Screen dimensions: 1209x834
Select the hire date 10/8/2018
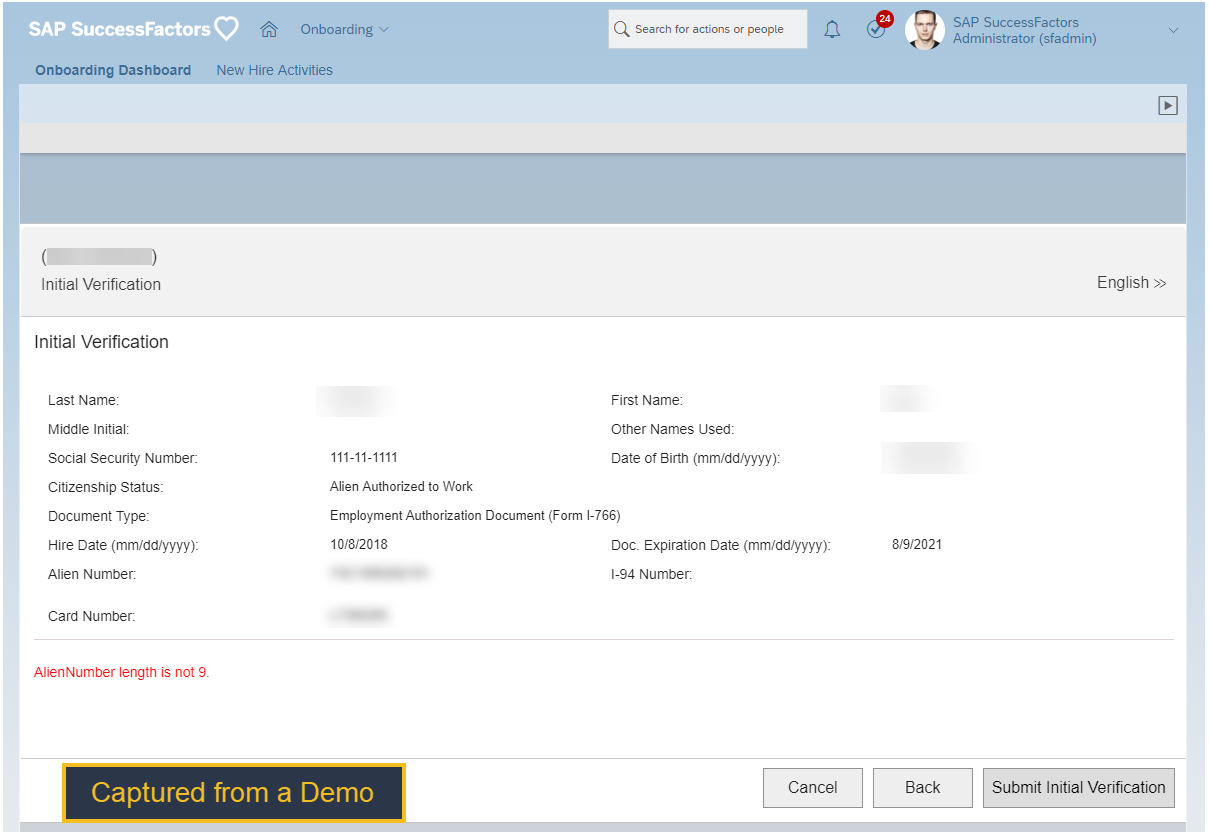point(359,545)
